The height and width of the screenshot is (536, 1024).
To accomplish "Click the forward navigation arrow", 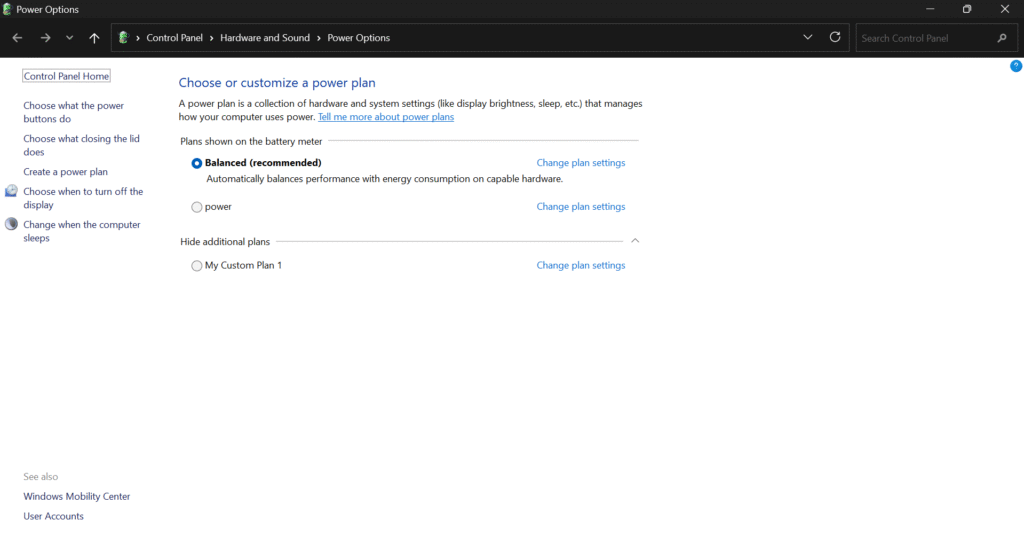I will 45,38.
